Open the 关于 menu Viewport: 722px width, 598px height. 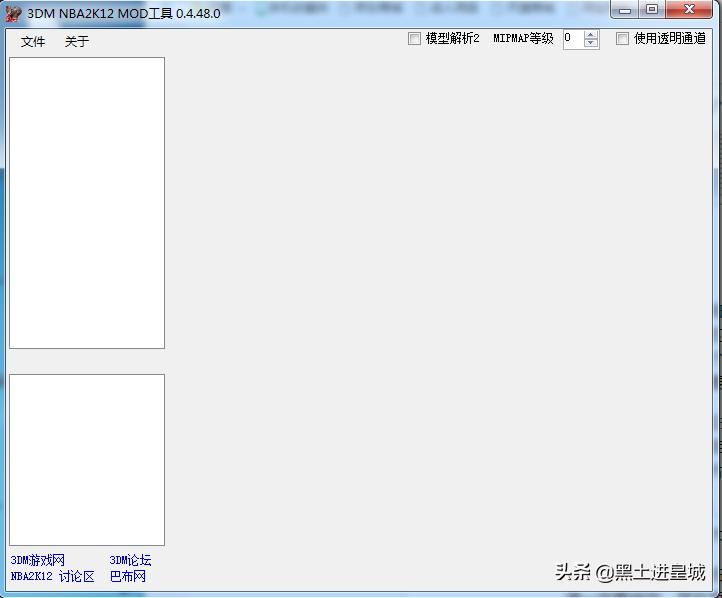point(76,42)
